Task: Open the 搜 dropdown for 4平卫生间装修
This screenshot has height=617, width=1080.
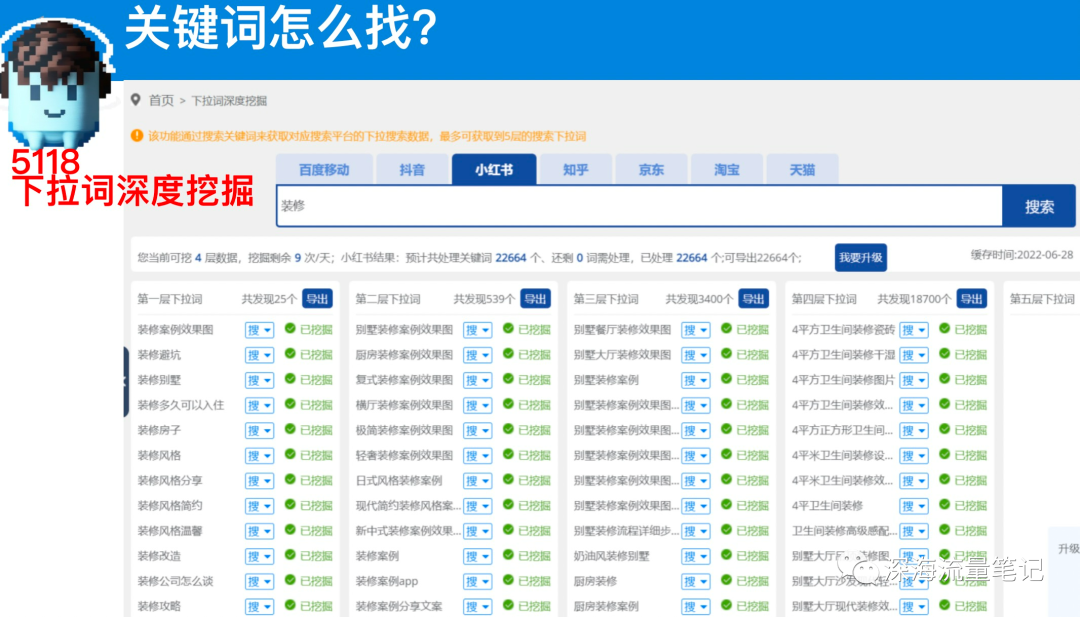Action: 914,506
